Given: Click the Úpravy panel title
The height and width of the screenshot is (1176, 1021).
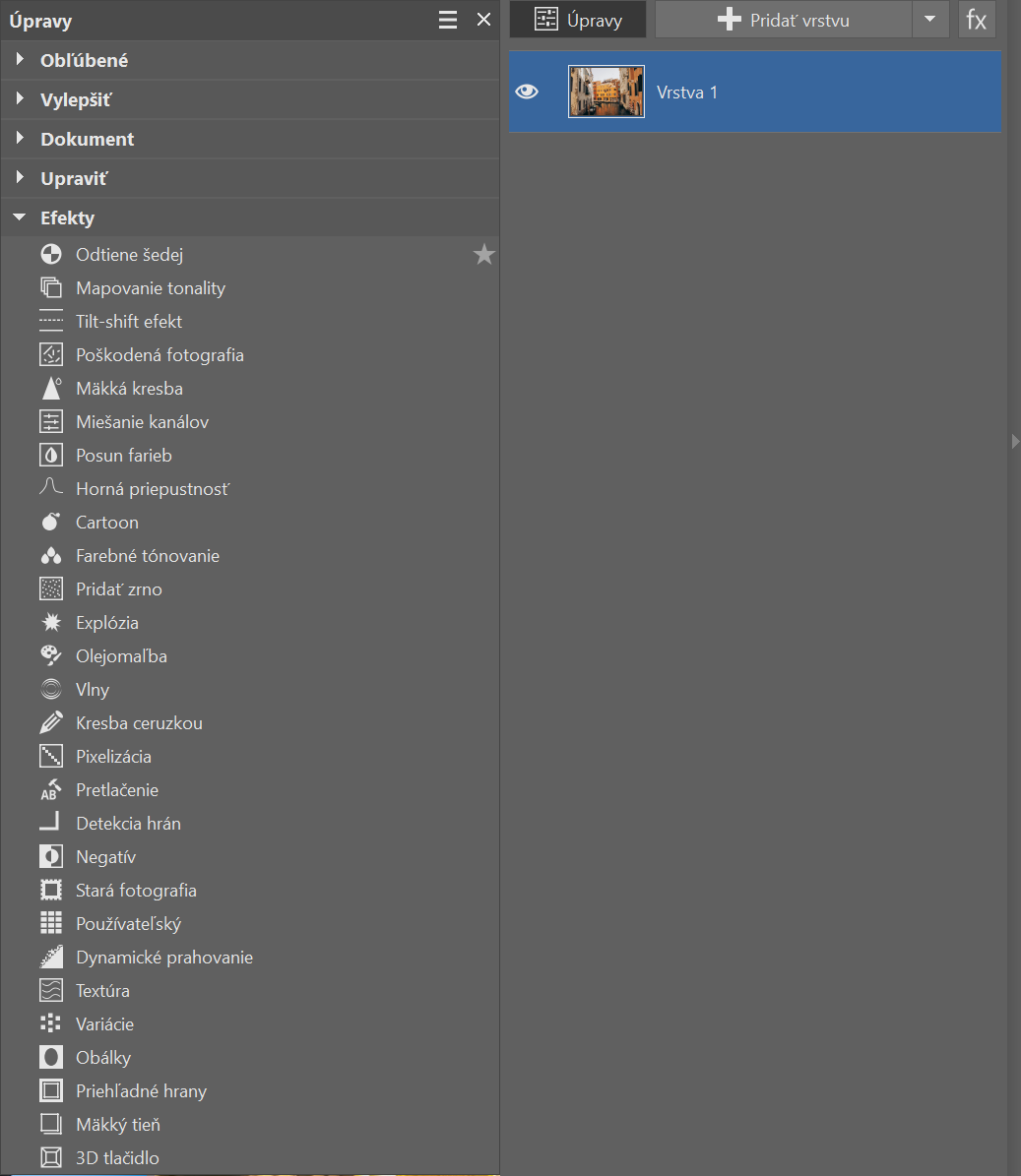Looking at the screenshot, I should click(40, 21).
